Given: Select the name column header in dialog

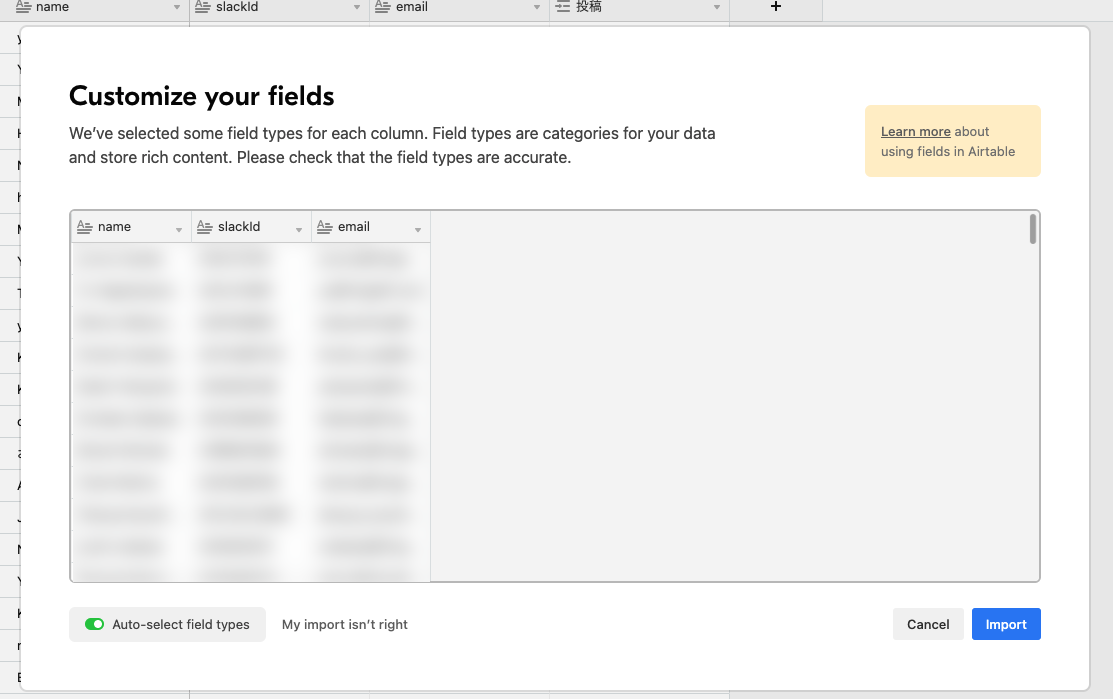Looking at the screenshot, I should 131,227.
